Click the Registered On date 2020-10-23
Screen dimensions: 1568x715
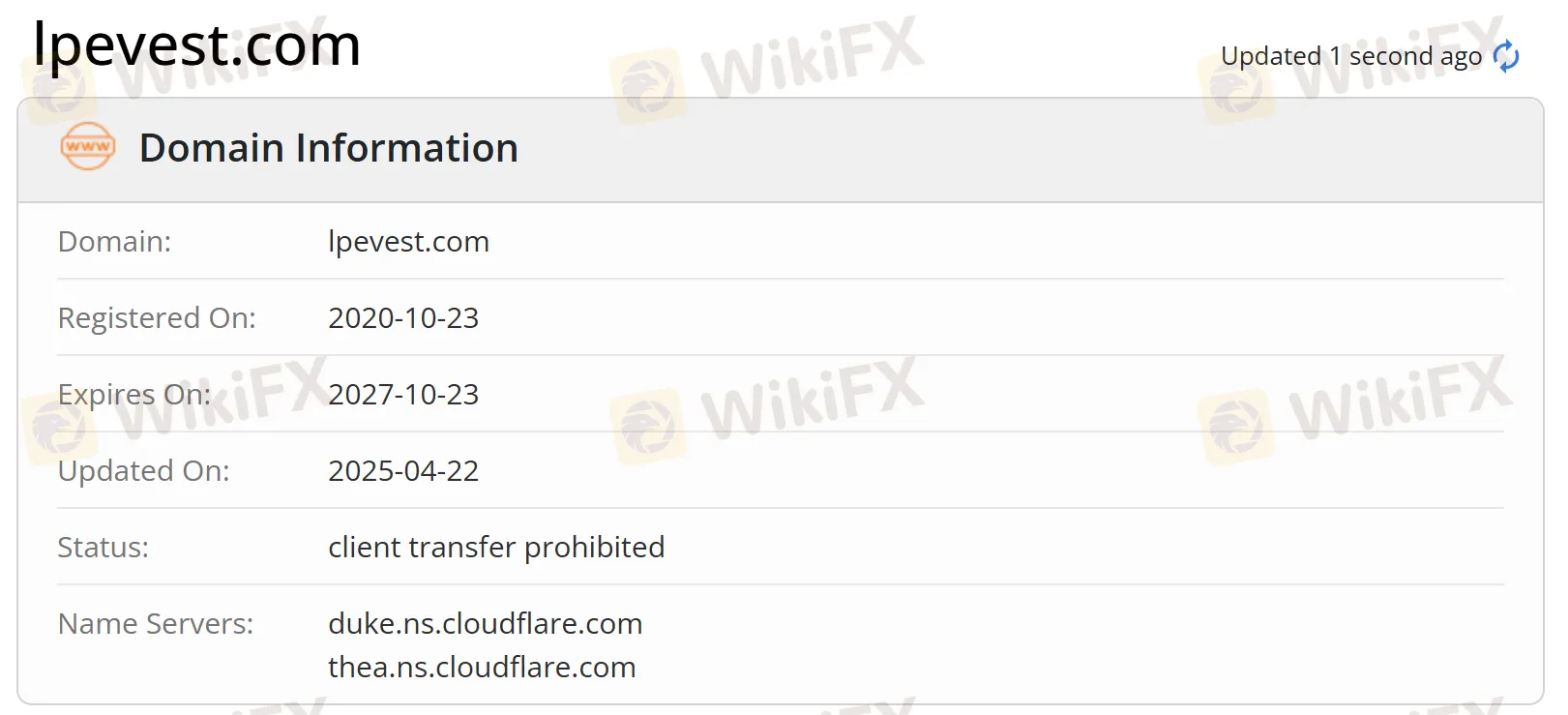pyautogui.click(x=403, y=317)
